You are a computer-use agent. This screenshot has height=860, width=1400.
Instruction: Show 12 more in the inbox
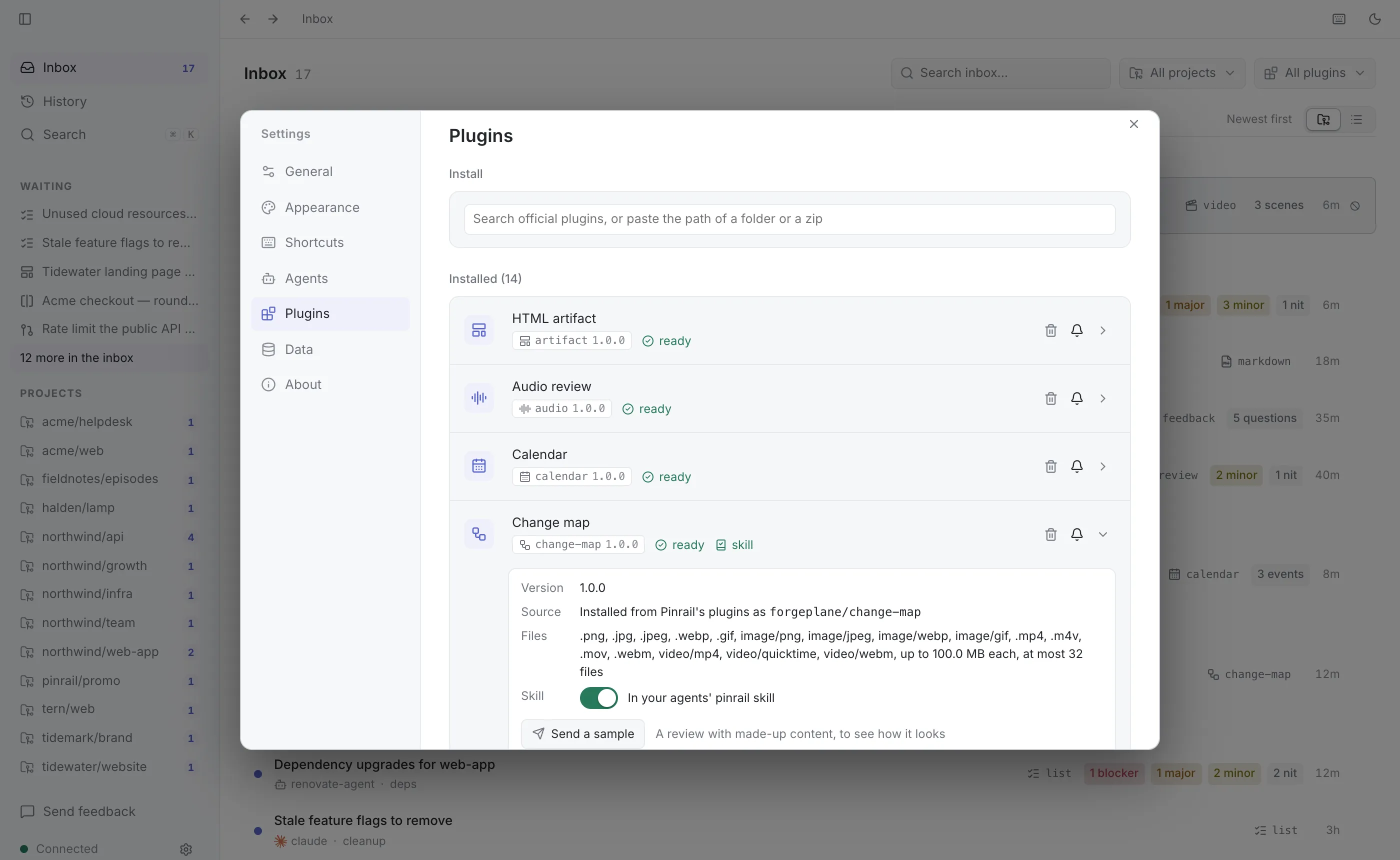click(109, 358)
